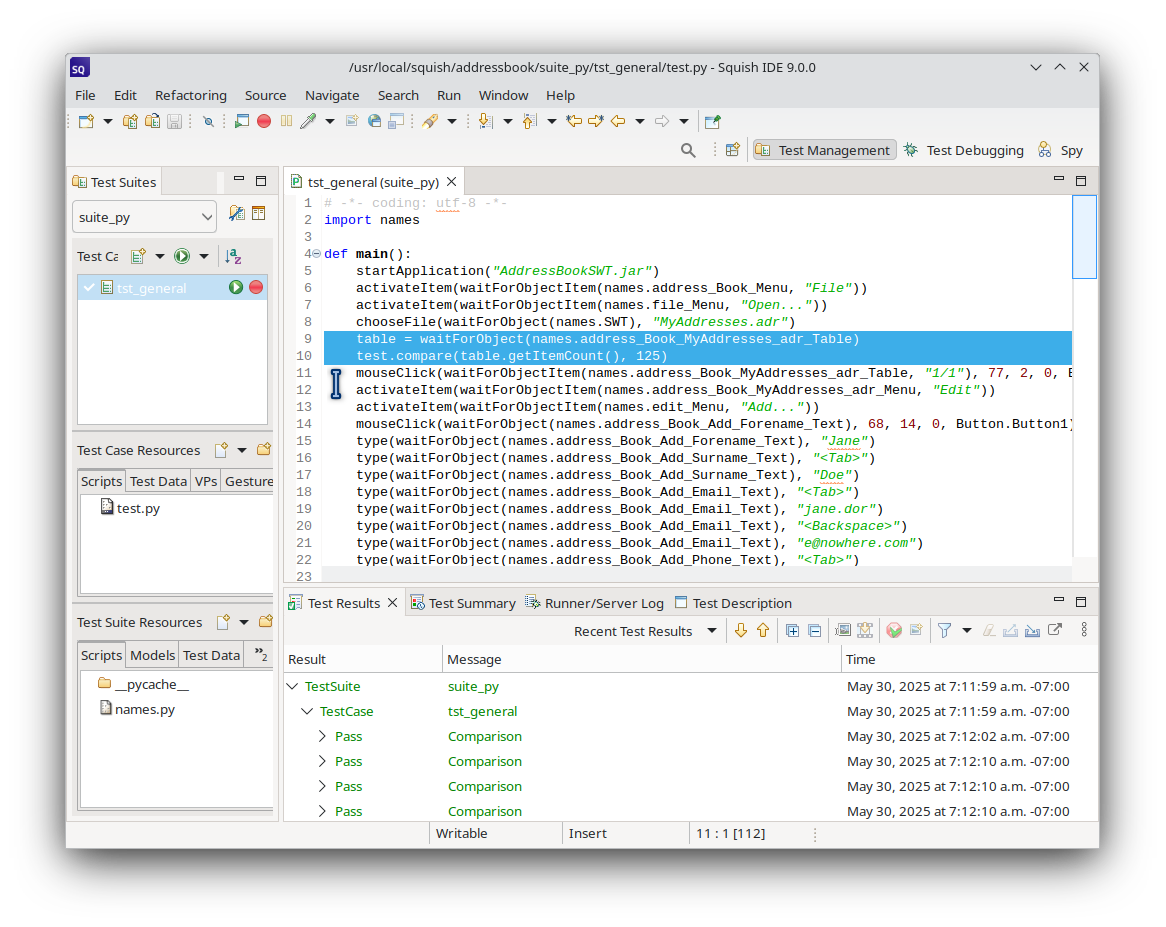Run the tst_general test case with green play icon
The image size is (1166, 927).
pos(236,288)
